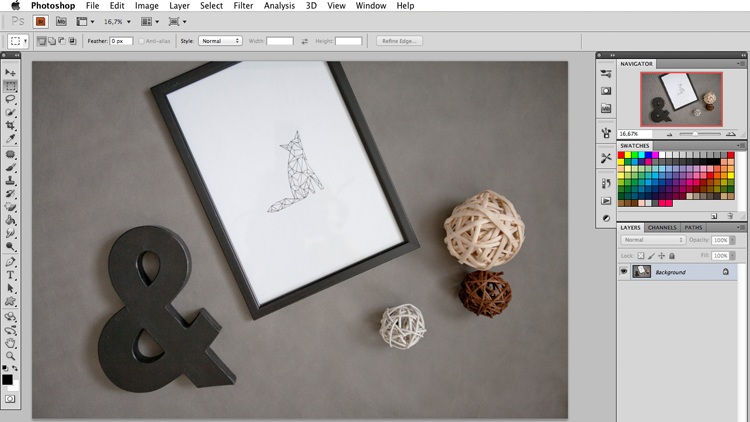Open the Style dropdown set to Normal

pos(220,41)
